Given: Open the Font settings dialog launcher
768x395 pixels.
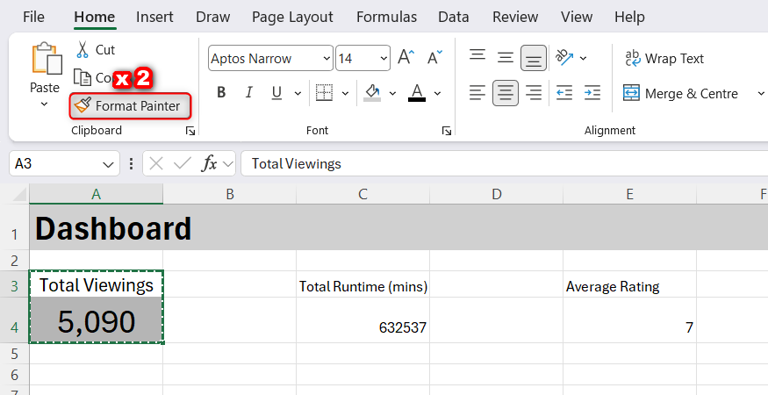Looking at the screenshot, I should 446,131.
